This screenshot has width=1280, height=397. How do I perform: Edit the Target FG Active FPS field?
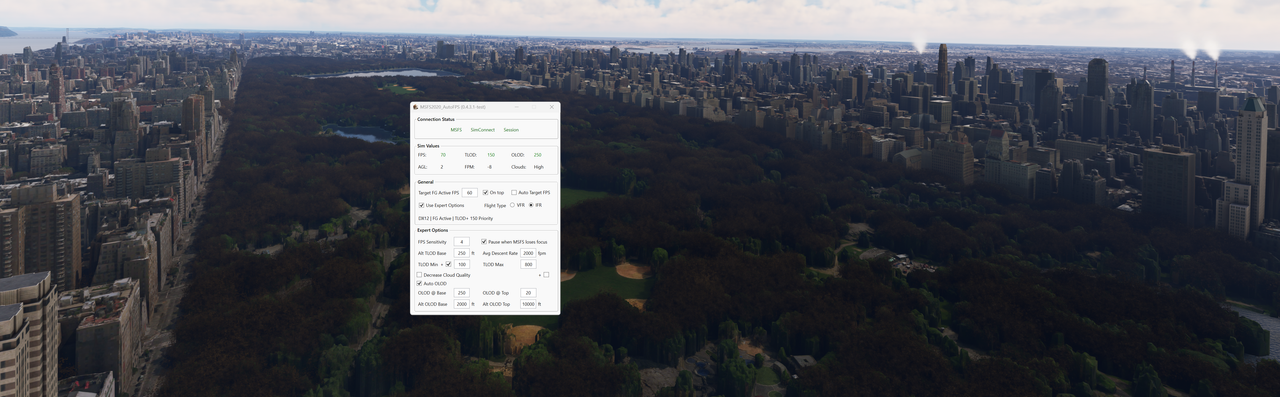470,192
